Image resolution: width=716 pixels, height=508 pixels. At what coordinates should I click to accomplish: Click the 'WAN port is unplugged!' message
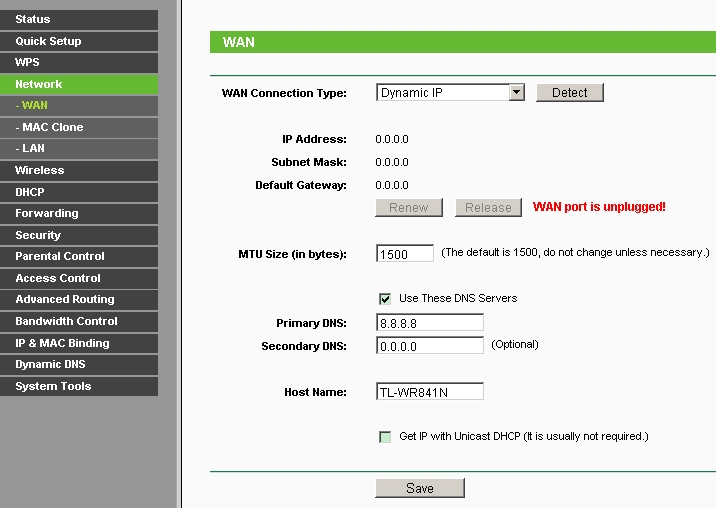coord(599,207)
